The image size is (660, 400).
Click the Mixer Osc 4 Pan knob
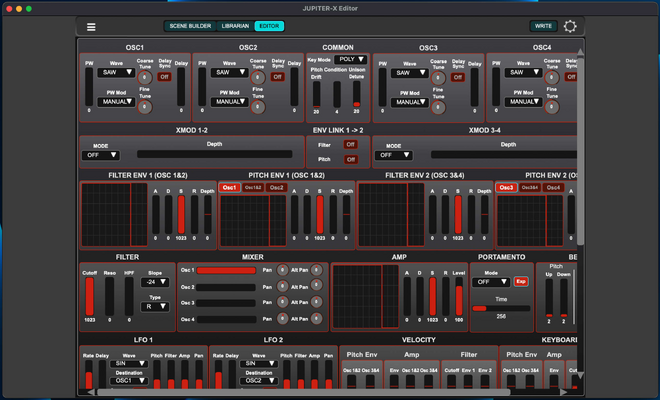point(282,319)
